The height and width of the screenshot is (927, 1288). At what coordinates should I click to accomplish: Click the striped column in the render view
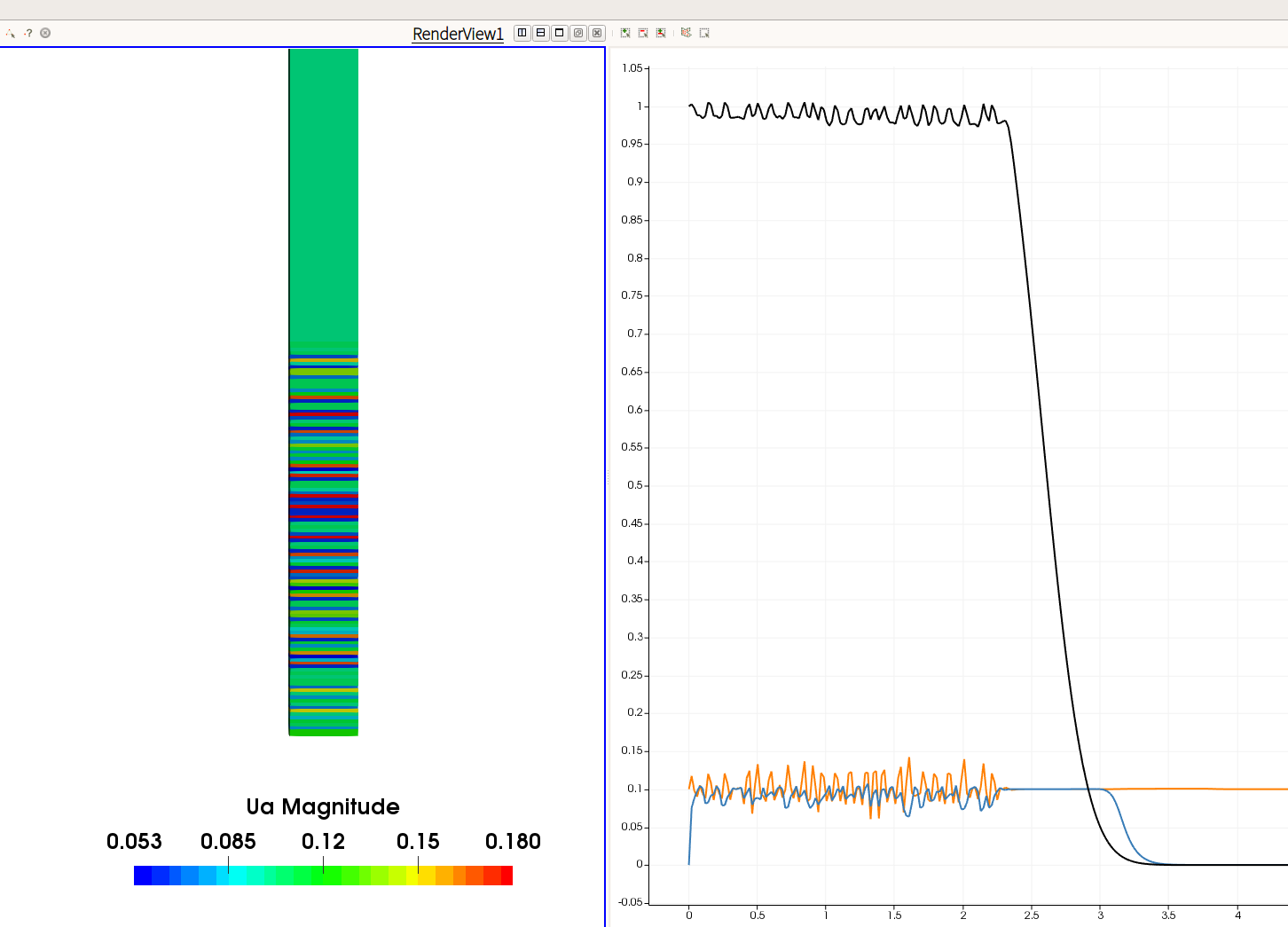tap(324, 392)
